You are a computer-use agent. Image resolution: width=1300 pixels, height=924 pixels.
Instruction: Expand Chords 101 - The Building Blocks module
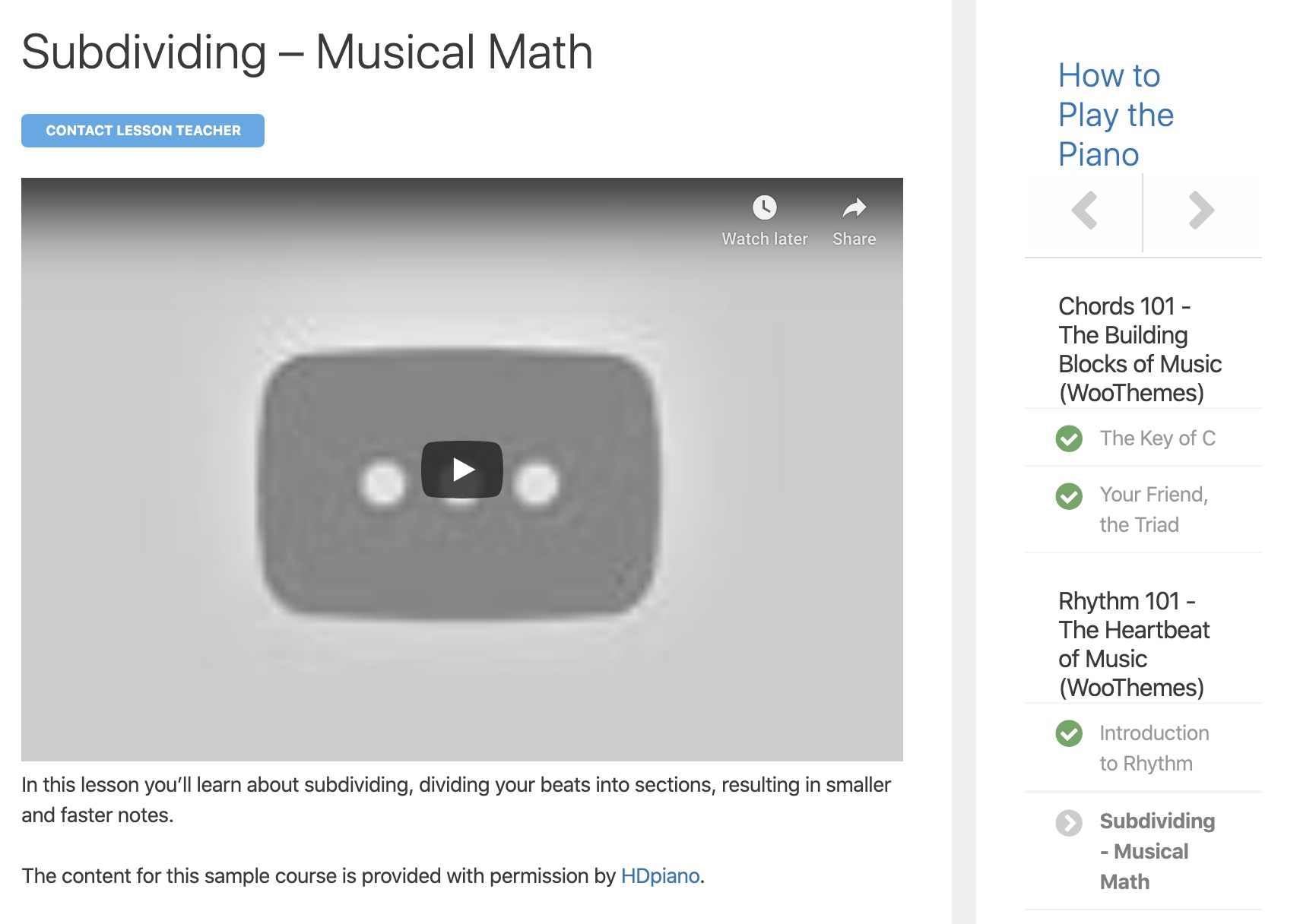point(1140,350)
